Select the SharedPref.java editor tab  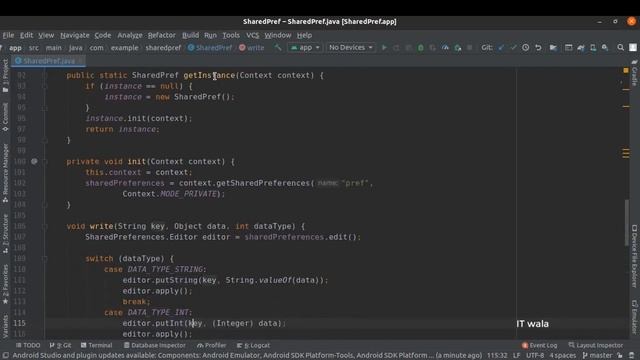point(48,61)
